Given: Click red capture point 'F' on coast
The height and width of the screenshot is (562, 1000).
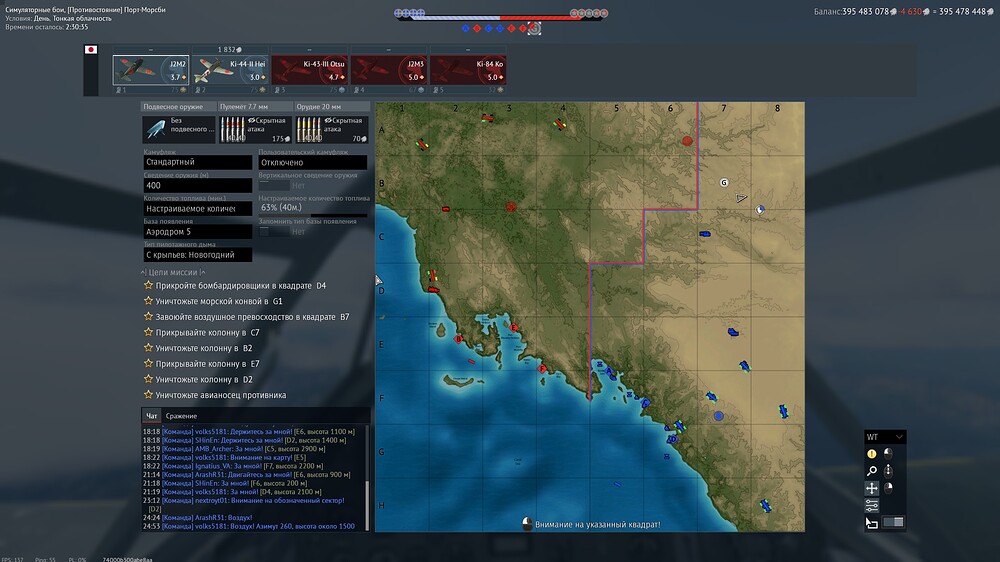Looking at the screenshot, I should (x=542, y=369).
